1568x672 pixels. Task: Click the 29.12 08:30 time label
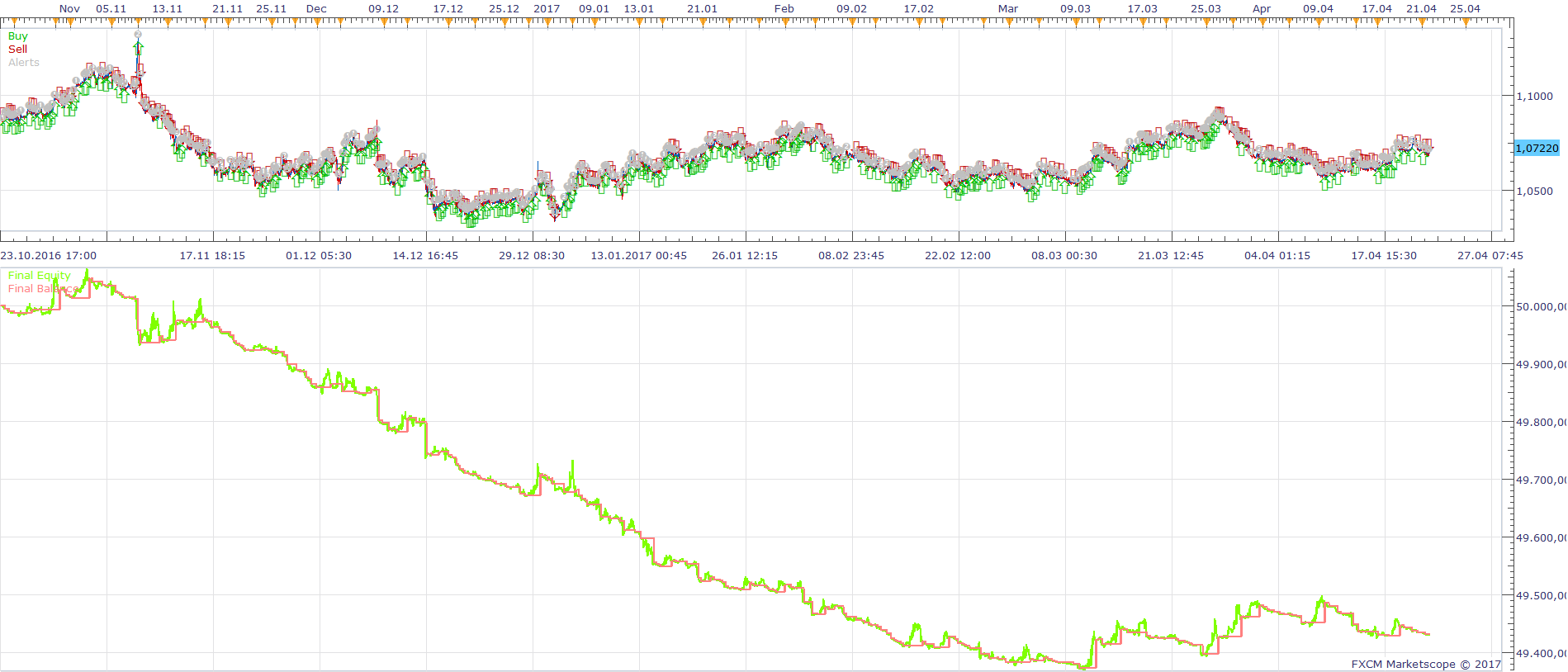533,256
